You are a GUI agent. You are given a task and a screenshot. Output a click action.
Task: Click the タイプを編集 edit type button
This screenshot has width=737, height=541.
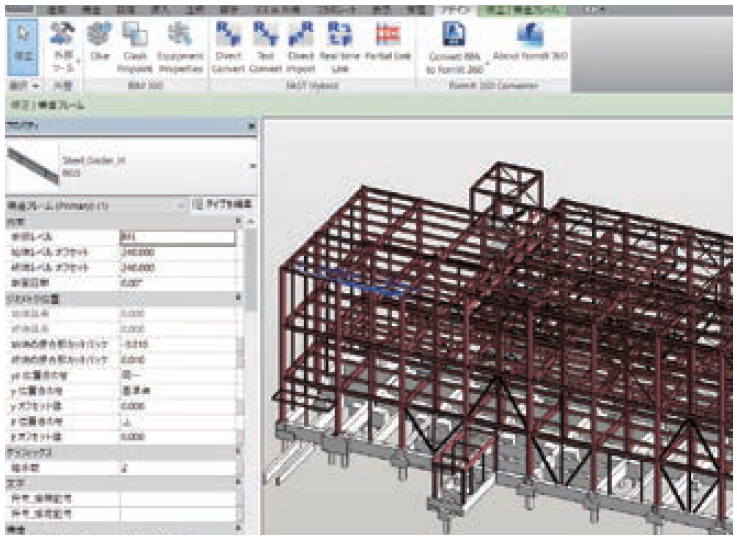(221, 204)
